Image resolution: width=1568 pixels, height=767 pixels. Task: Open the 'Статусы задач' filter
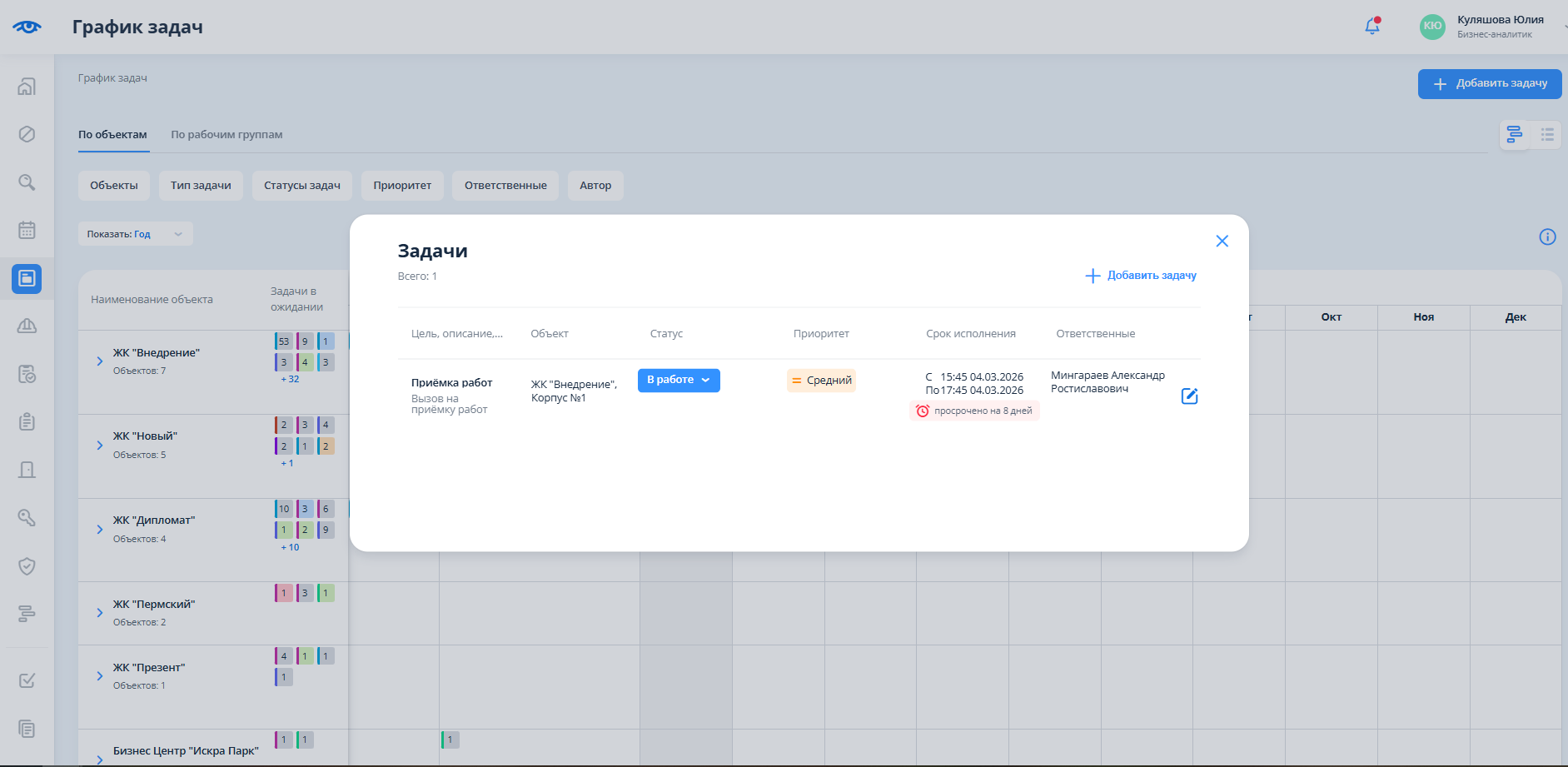click(x=301, y=186)
